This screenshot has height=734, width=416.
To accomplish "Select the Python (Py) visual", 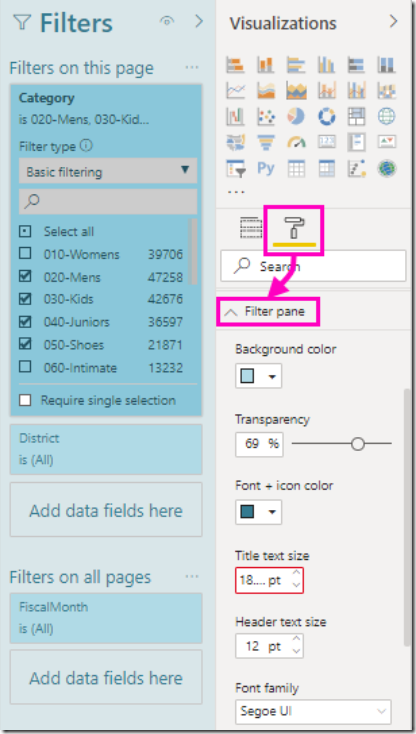I will click(x=265, y=168).
